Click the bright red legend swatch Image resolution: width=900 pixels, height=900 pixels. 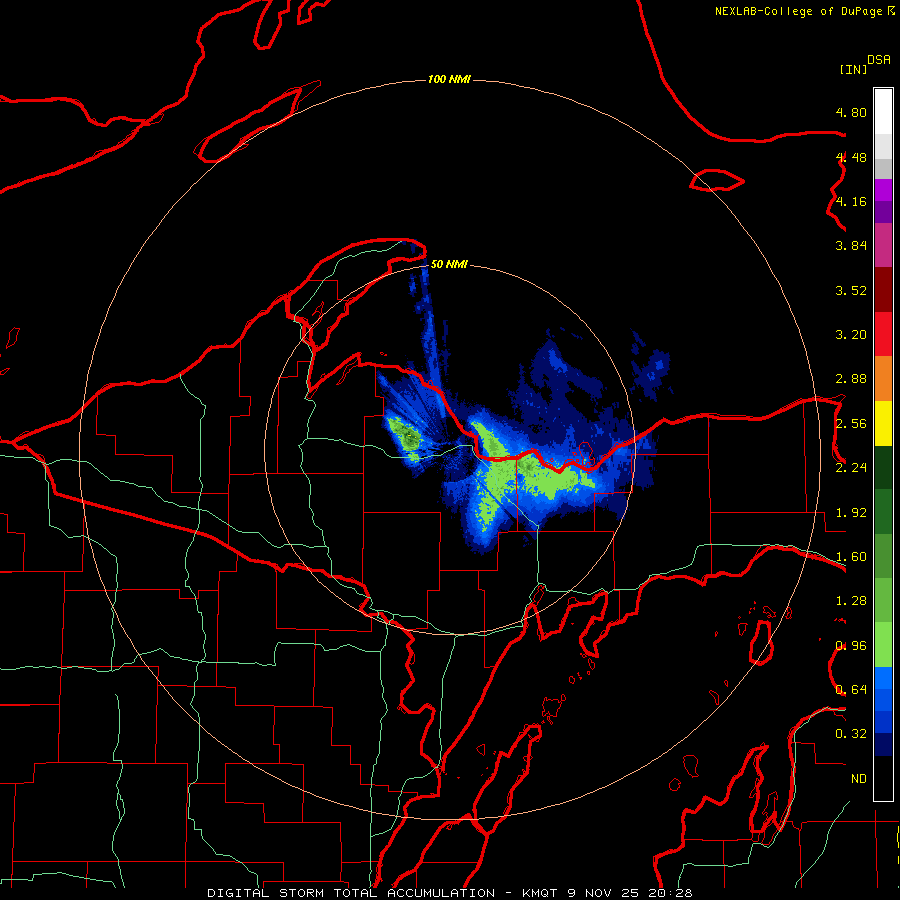[x=883, y=334]
